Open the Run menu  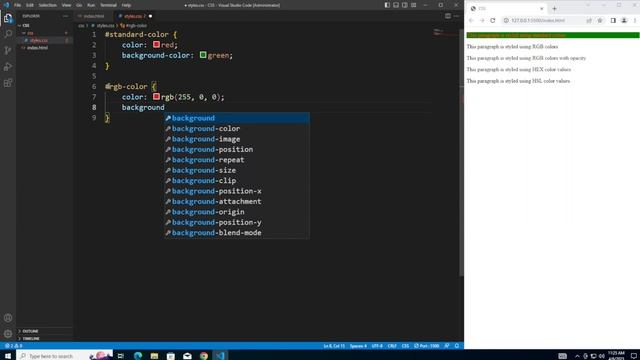[91, 5]
